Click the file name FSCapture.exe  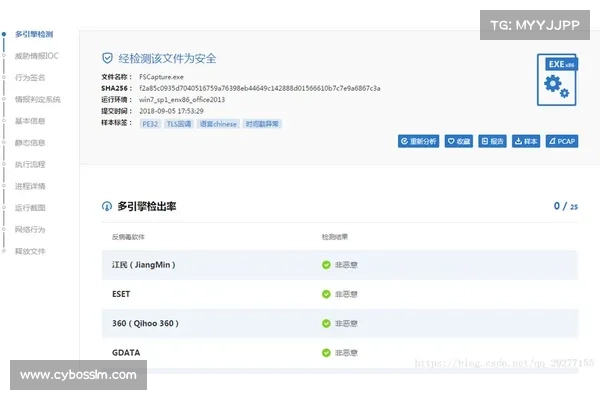click(161, 77)
